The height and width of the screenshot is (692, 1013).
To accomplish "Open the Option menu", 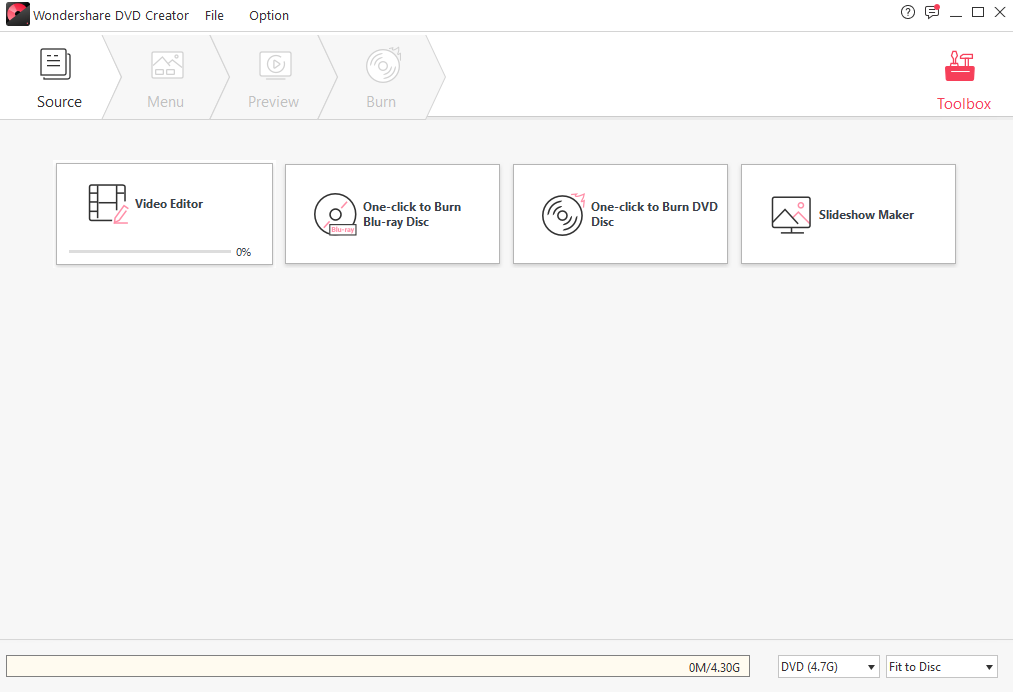I will coord(269,16).
